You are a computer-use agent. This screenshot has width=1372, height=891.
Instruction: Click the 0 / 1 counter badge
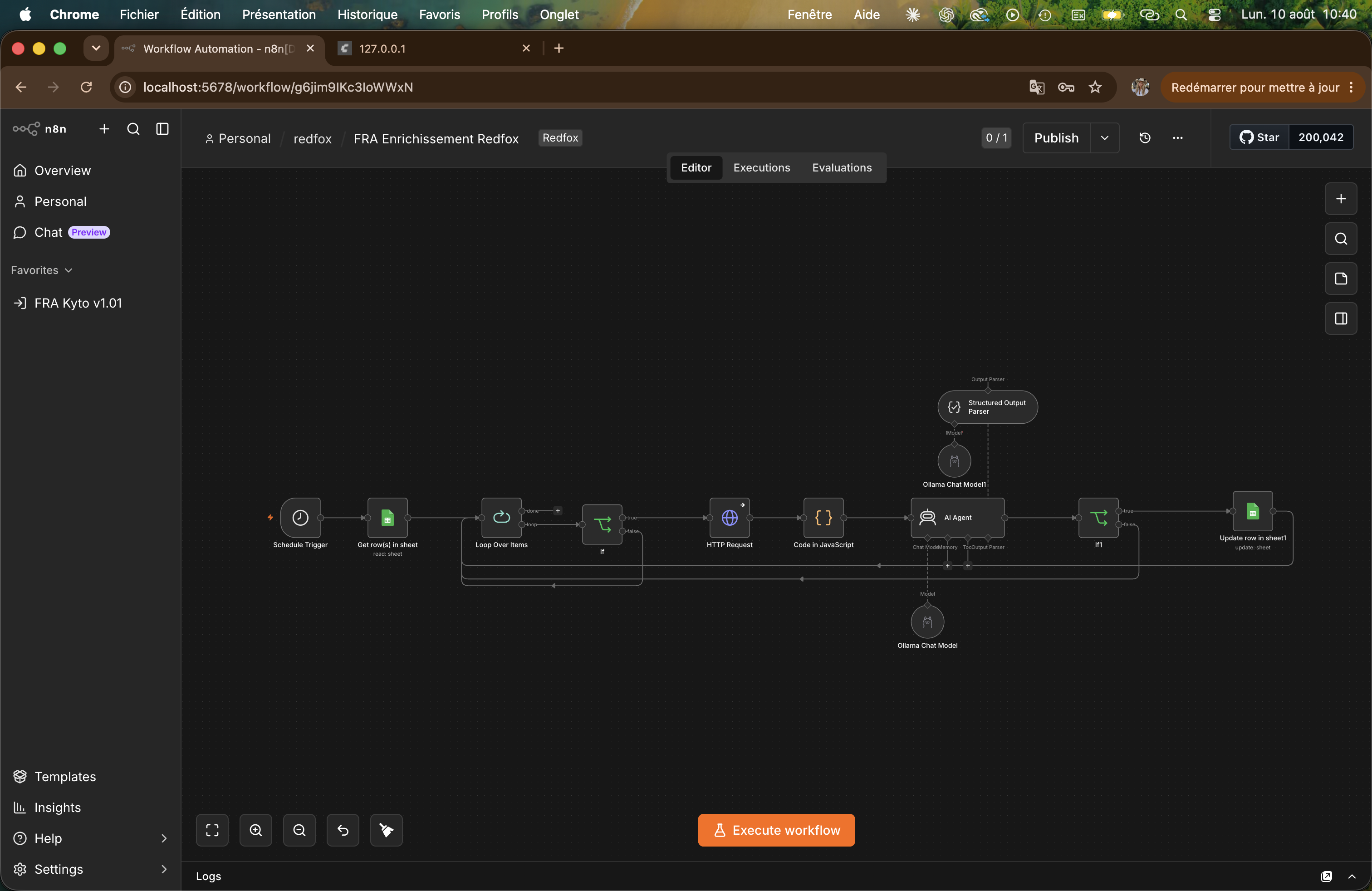coord(996,138)
